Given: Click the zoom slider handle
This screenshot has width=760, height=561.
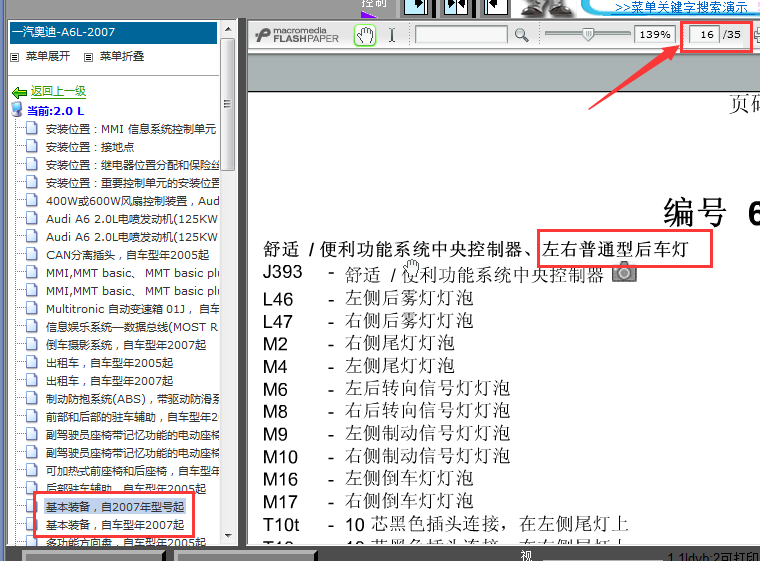Looking at the screenshot, I should (588, 34).
